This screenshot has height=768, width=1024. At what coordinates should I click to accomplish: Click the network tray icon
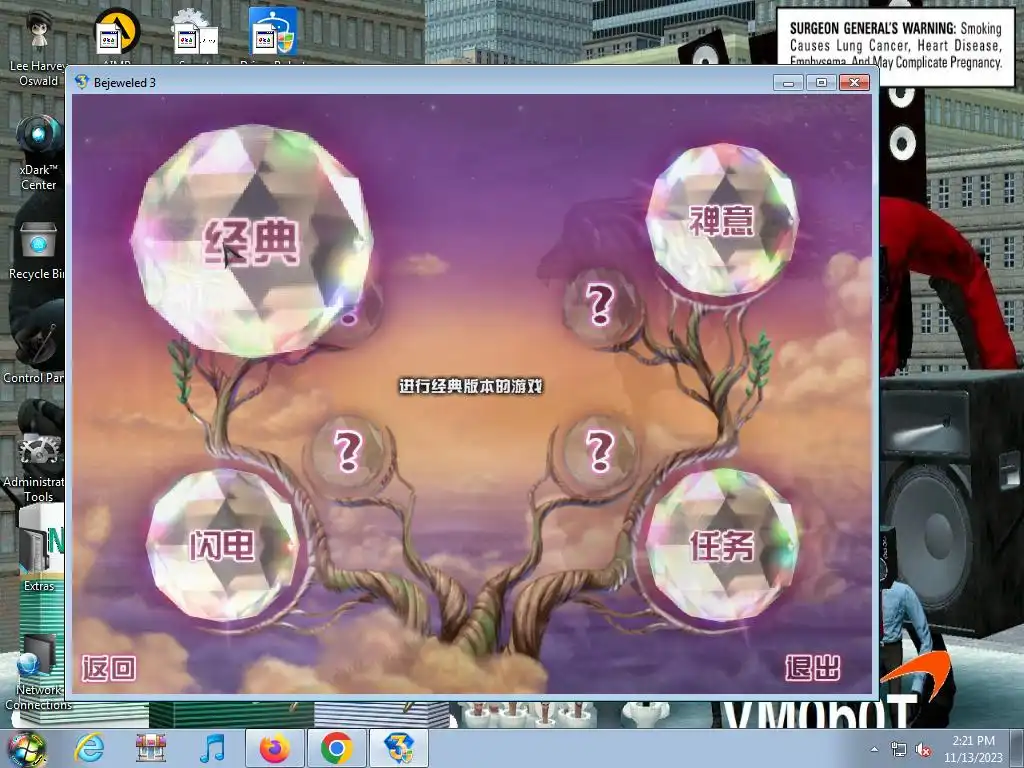tap(899, 750)
